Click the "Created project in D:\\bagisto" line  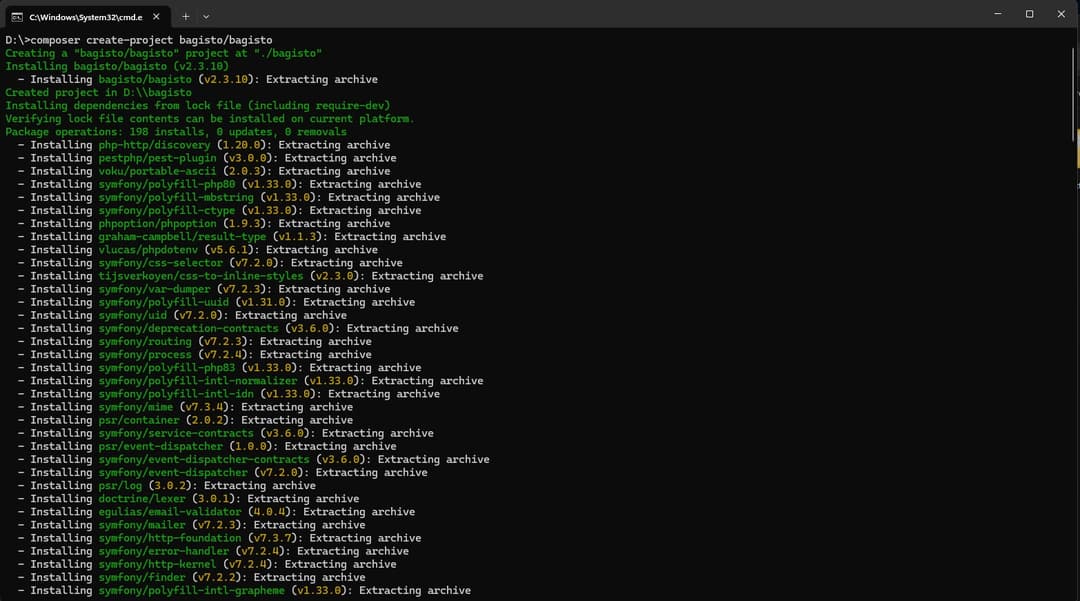tap(98, 93)
